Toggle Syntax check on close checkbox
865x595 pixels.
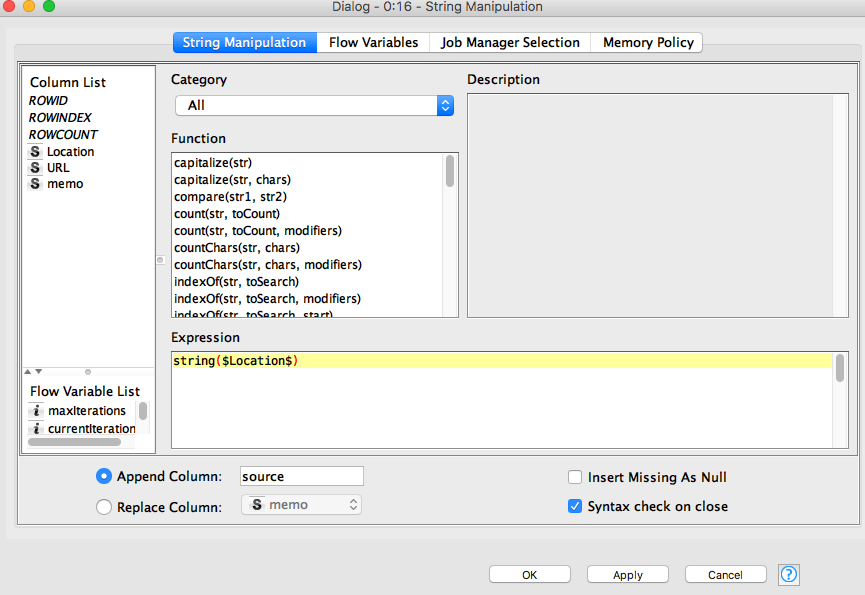click(x=575, y=506)
